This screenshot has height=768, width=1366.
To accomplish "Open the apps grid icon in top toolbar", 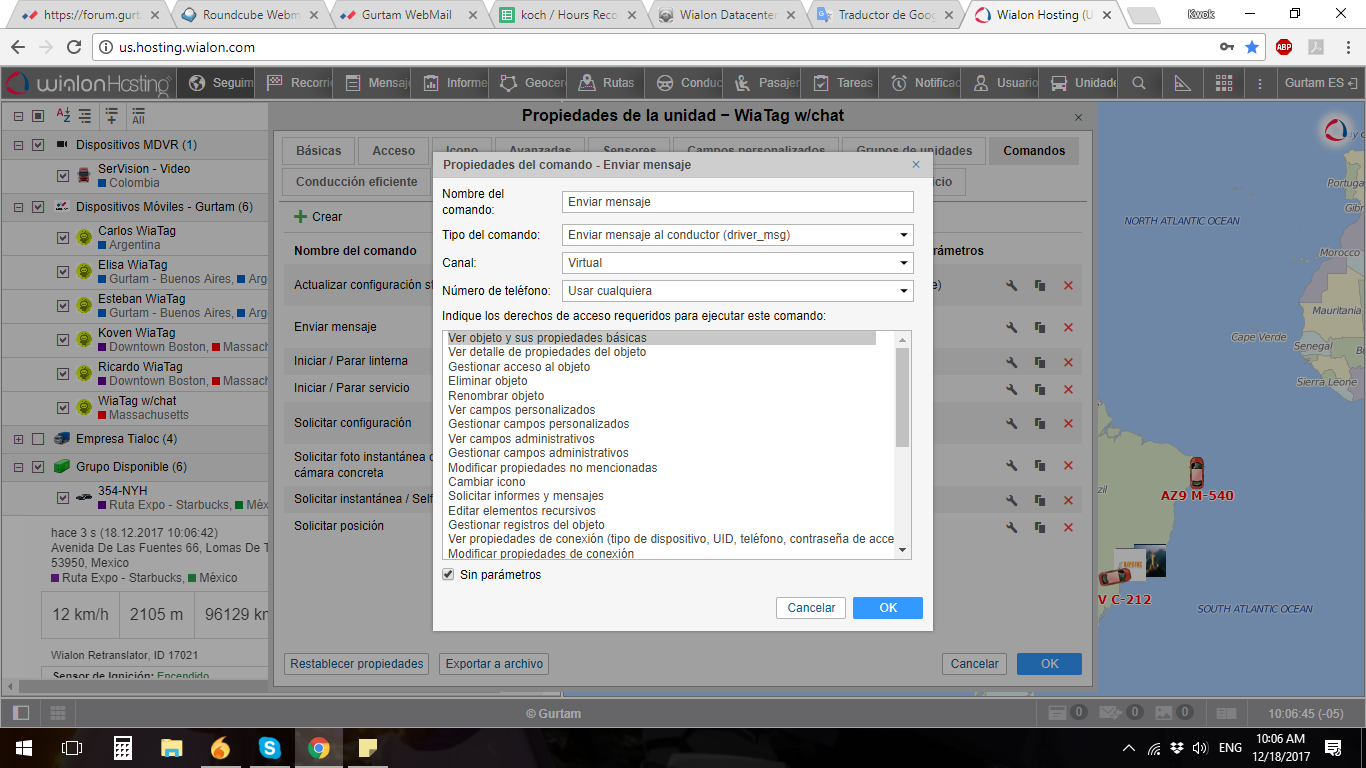I will pos(1223,83).
